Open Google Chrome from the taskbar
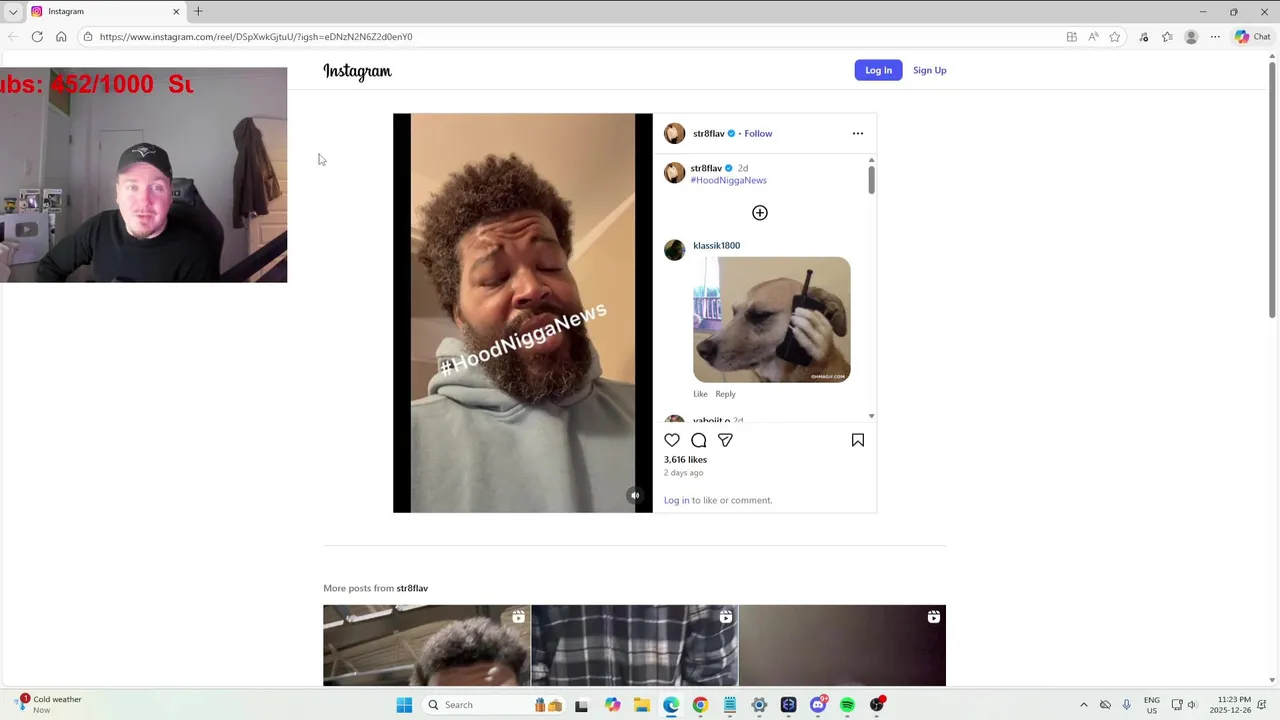The image size is (1280, 720). coord(700,705)
